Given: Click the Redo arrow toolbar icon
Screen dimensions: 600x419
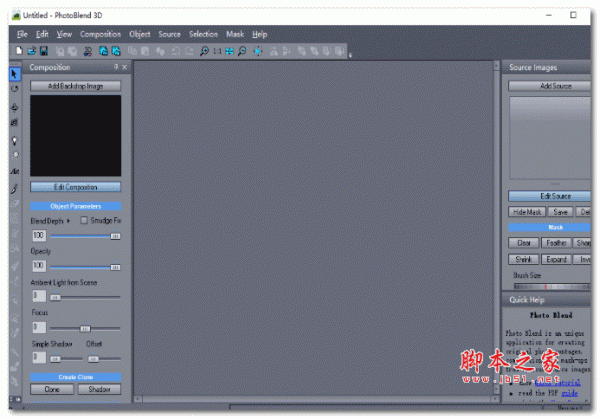Looking at the screenshot, I should (x=189, y=51).
